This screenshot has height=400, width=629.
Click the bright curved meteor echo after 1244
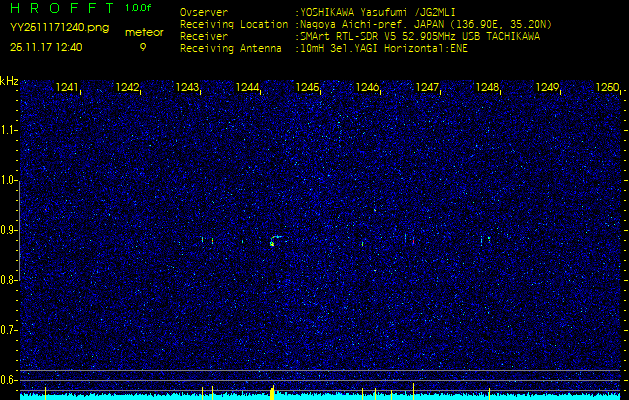point(274,241)
